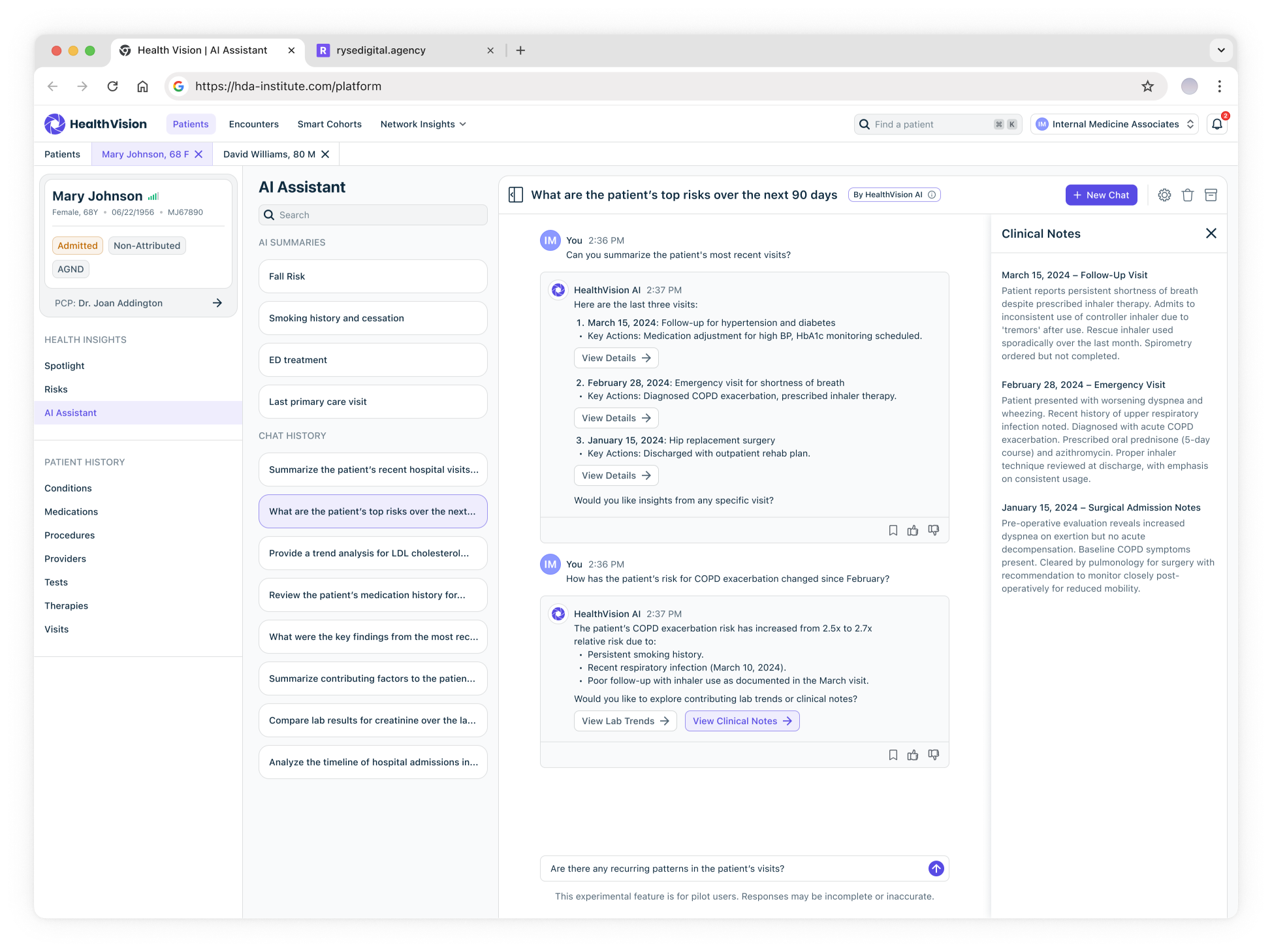Expand Network Insights dropdown menu
The height and width of the screenshot is (952, 1272).
tap(423, 124)
